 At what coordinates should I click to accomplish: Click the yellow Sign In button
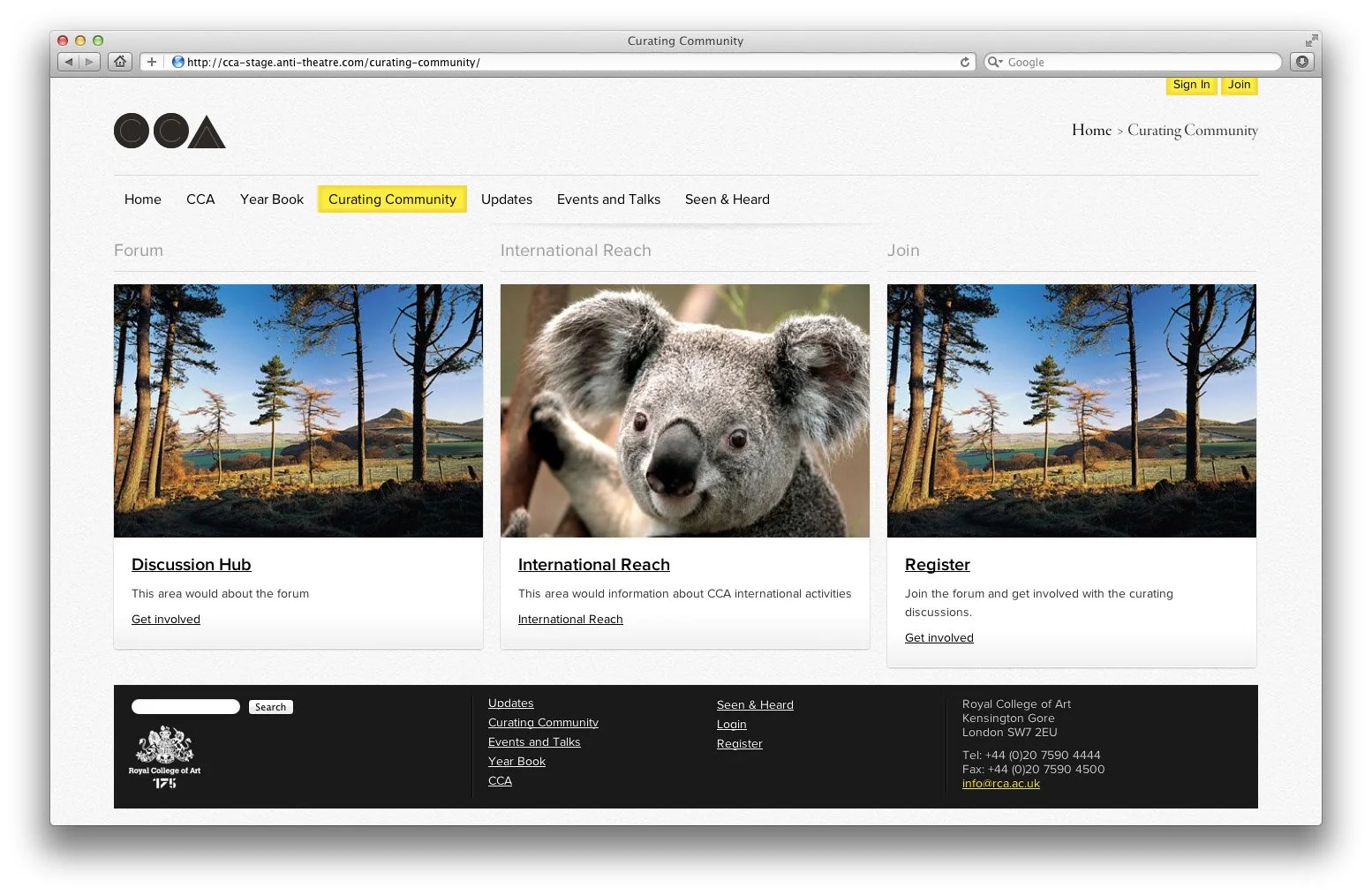point(1191,85)
